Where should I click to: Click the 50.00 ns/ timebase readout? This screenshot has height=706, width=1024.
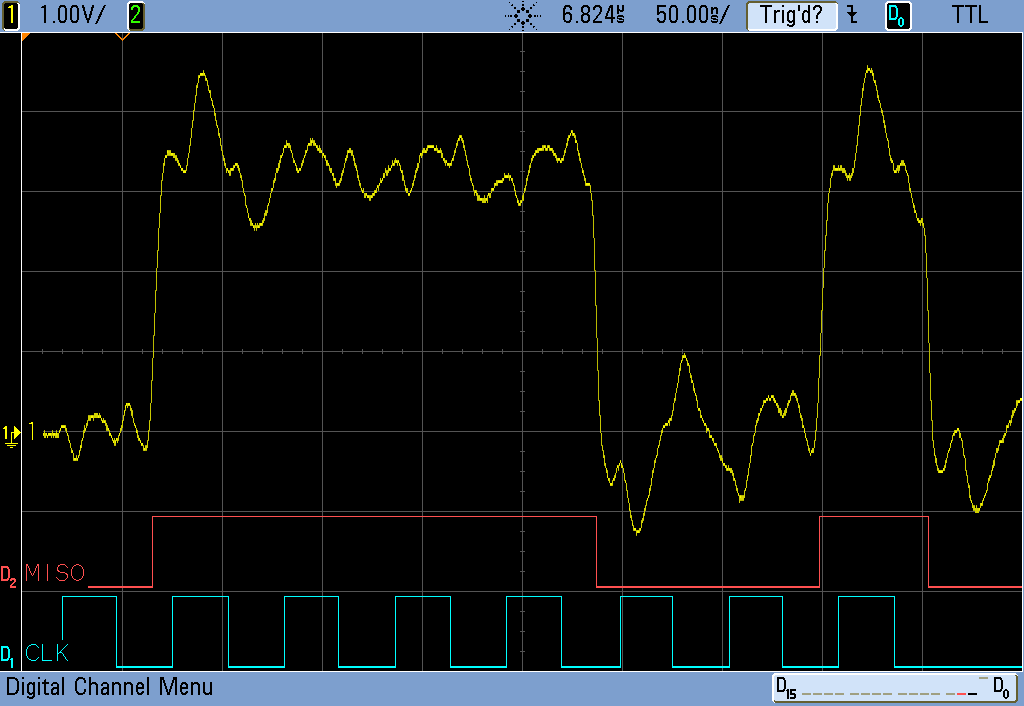pos(692,15)
